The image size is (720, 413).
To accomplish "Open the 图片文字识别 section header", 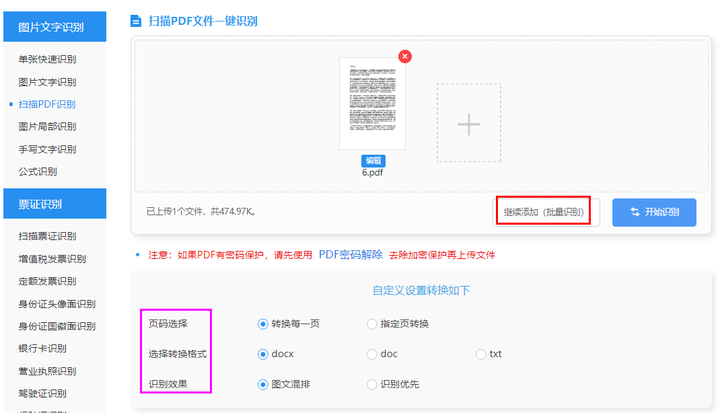I will click(x=55, y=27).
